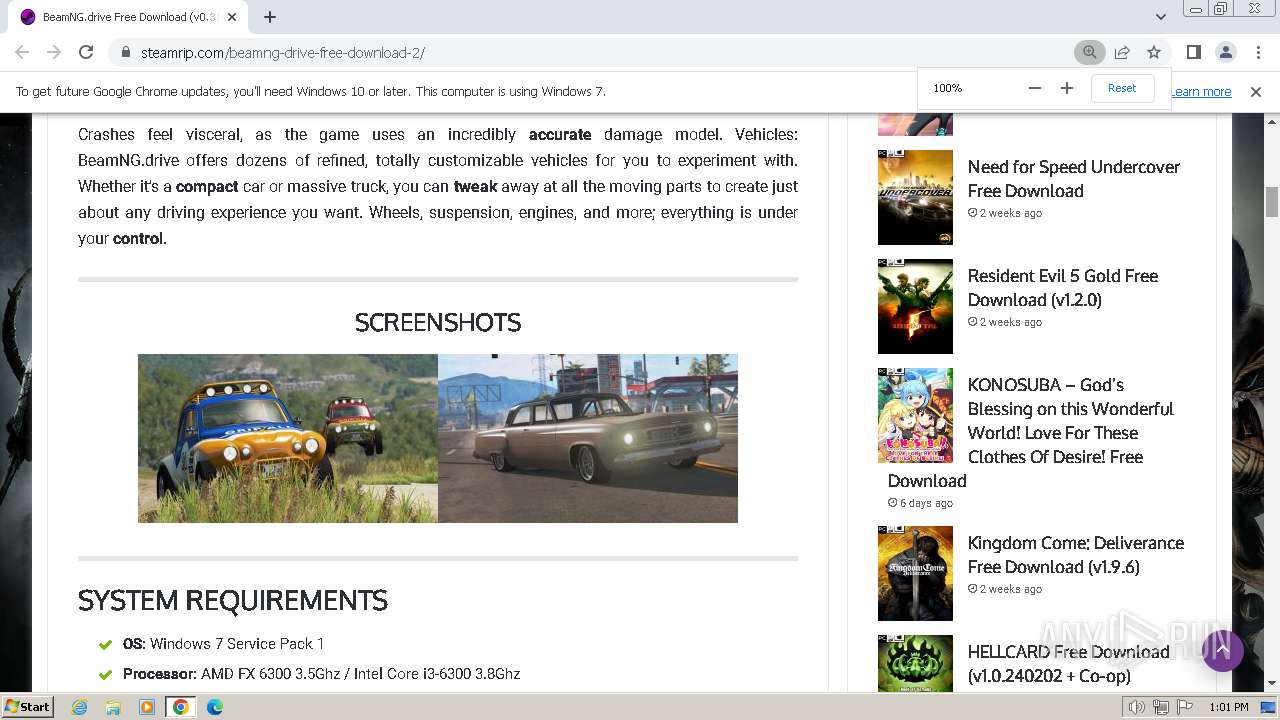The height and width of the screenshot is (720, 1280).
Task: Click the purple scroll-to-top button
Action: pyautogui.click(x=1222, y=651)
